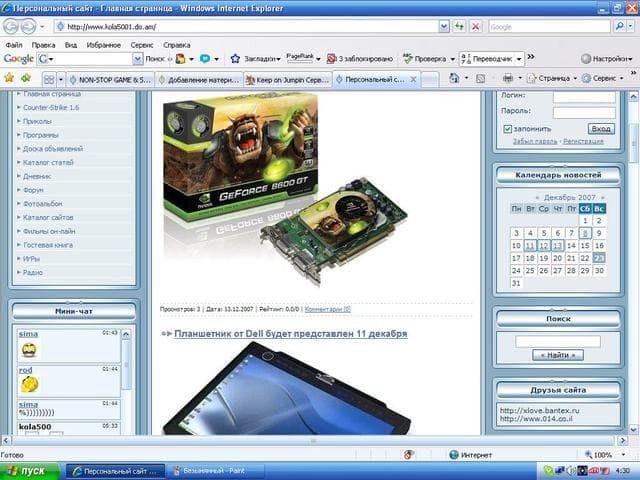Open the Файл menu
The image size is (640, 480).
[14, 45]
